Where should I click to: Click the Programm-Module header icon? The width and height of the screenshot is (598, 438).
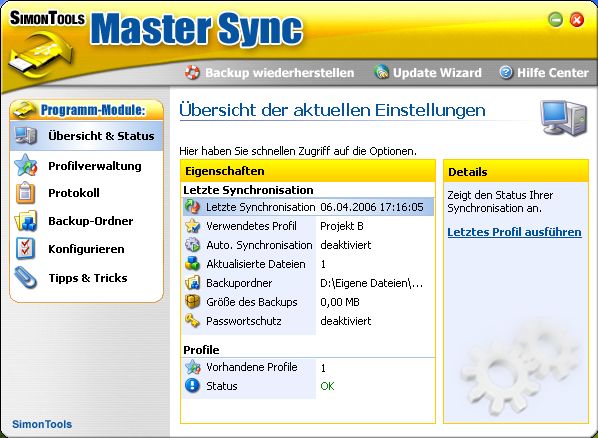(24, 110)
